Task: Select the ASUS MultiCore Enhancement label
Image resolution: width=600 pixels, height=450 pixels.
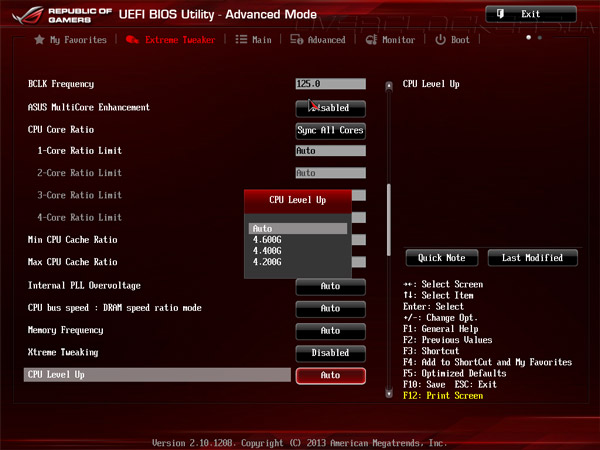Action: click(x=89, y=107)
